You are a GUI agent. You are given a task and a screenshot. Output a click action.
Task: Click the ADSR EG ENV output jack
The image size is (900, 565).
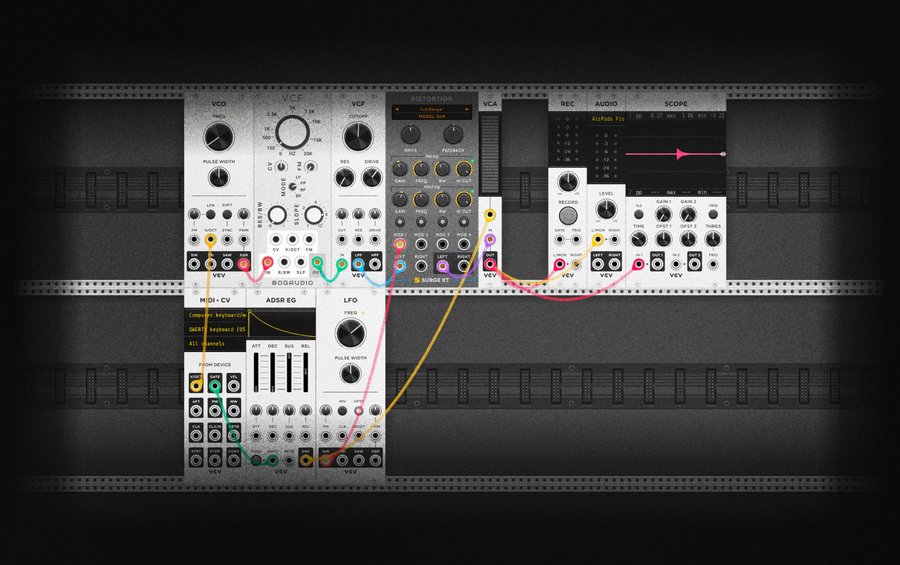coord(305,460)
